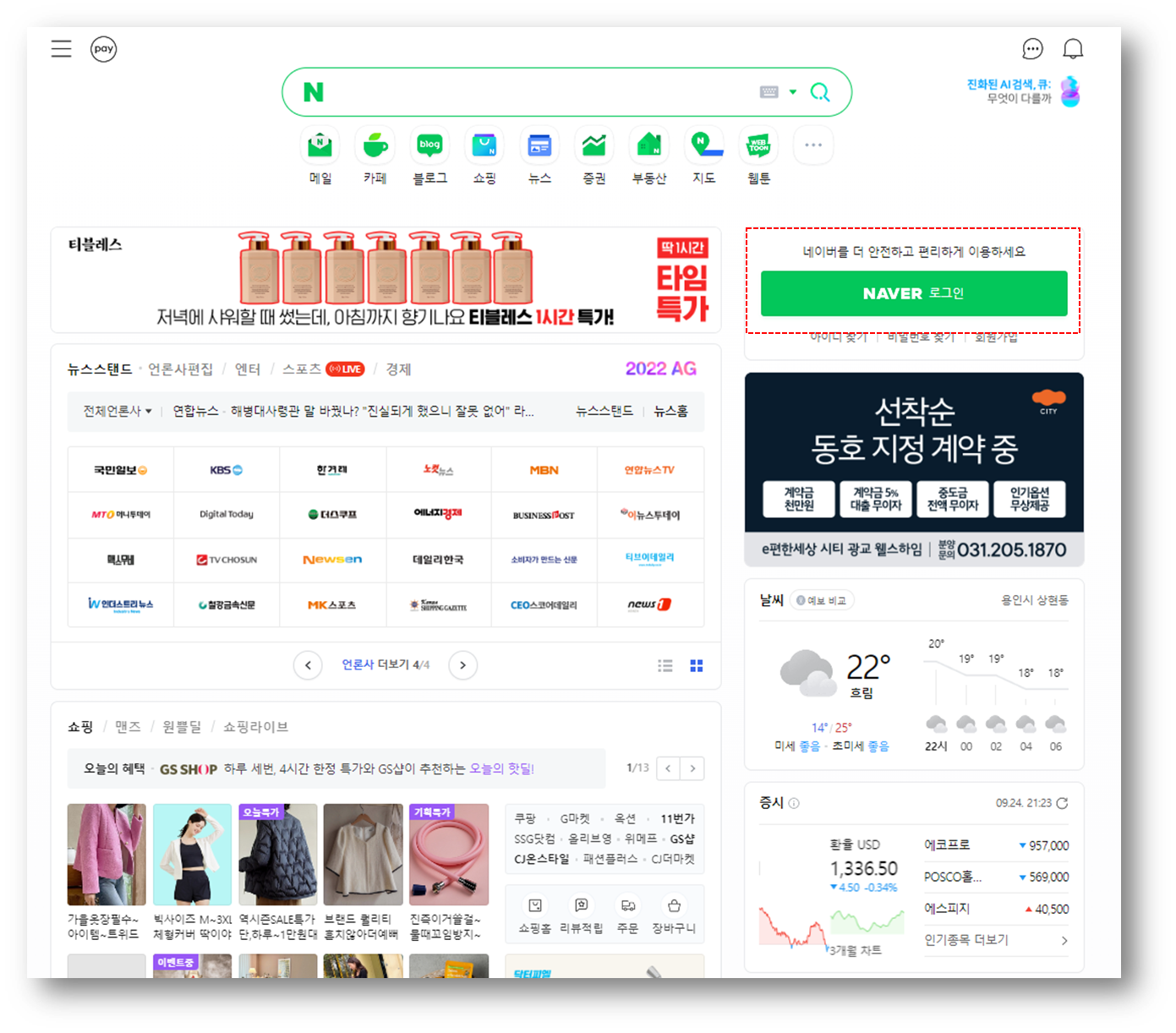
Task: Open the 웹툰 webtoon shortcut icon
Action: 759,146
